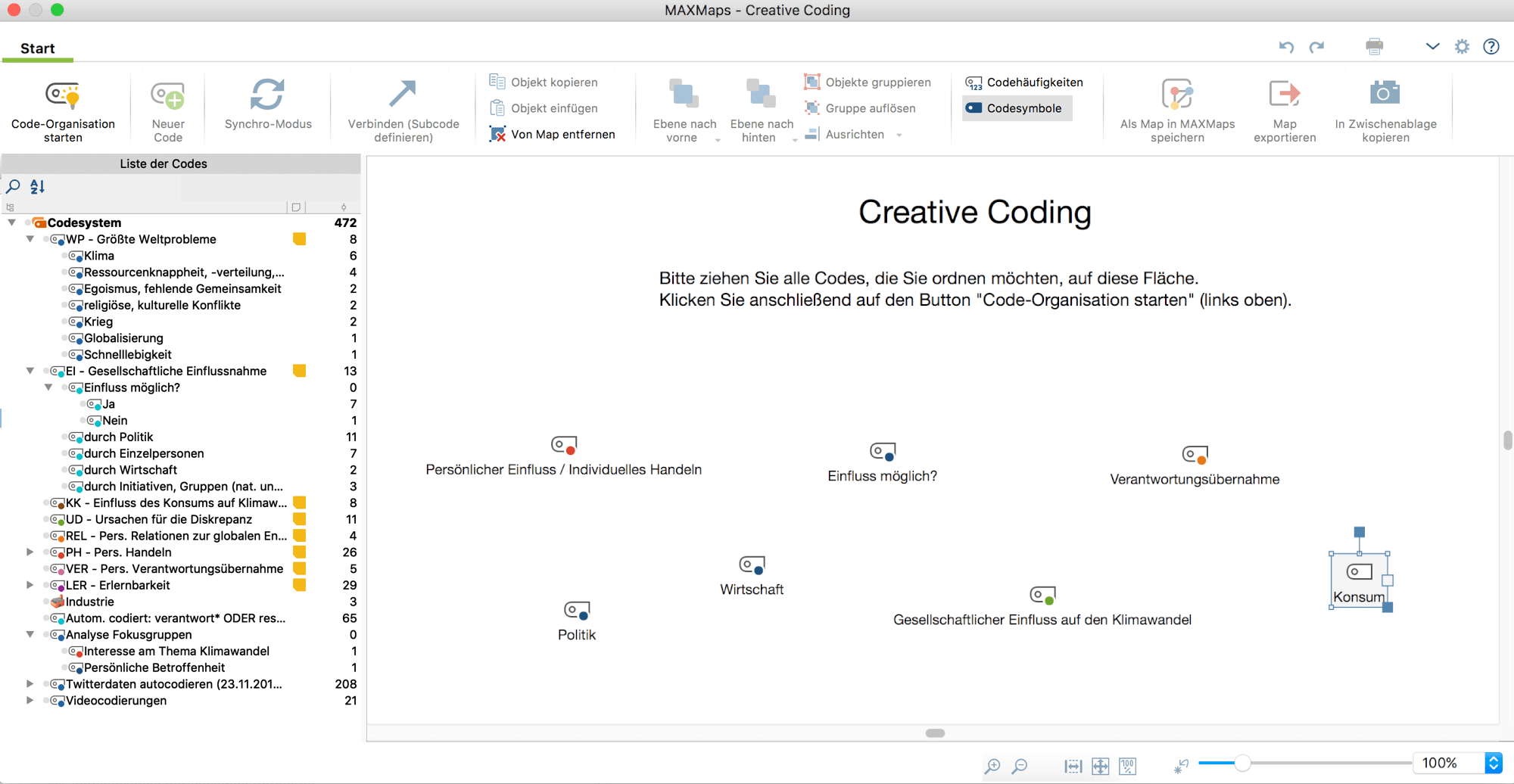Fit map to width icon
This screenshot has width=1514, height=784.
click(1073, 766)
